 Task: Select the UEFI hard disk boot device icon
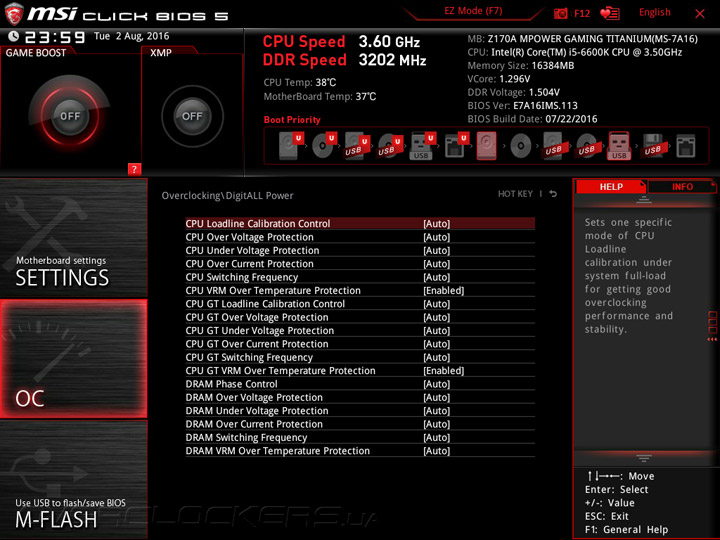pyautogui.click(x=292, y=146)
